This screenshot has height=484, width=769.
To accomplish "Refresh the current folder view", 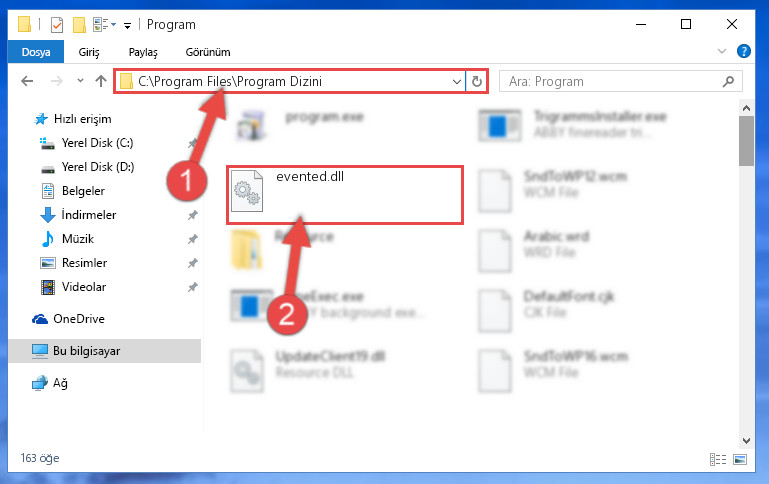I will coord(477,81).
